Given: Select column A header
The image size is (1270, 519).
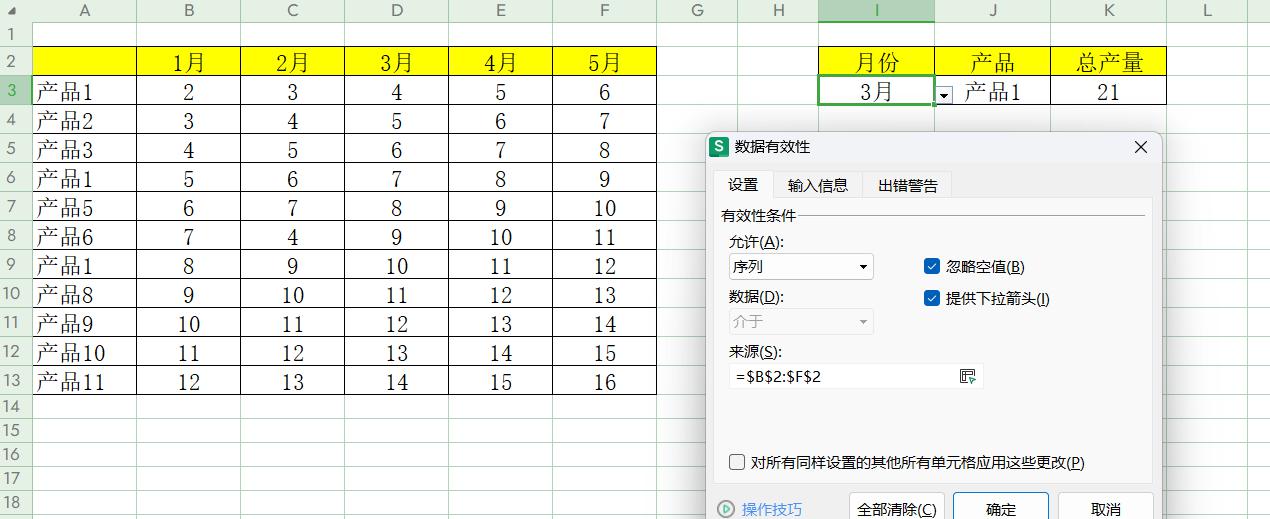Looking at the screenshot, I should coord(85,10).
